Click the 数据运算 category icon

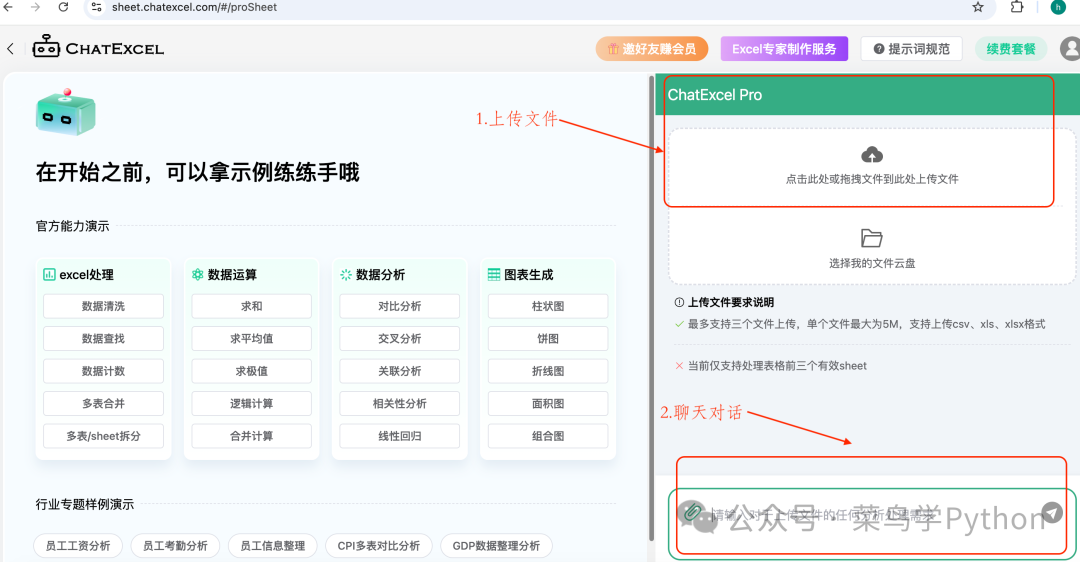click(x=198, y=275)
